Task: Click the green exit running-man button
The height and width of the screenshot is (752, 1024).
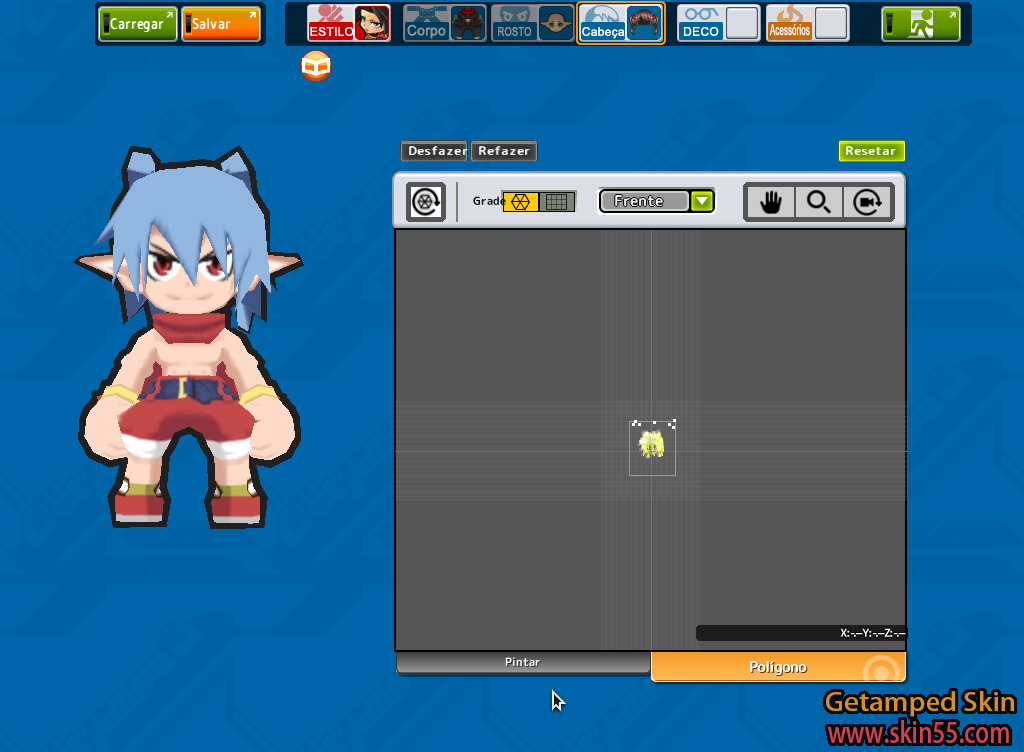Action: coord(921,24)
